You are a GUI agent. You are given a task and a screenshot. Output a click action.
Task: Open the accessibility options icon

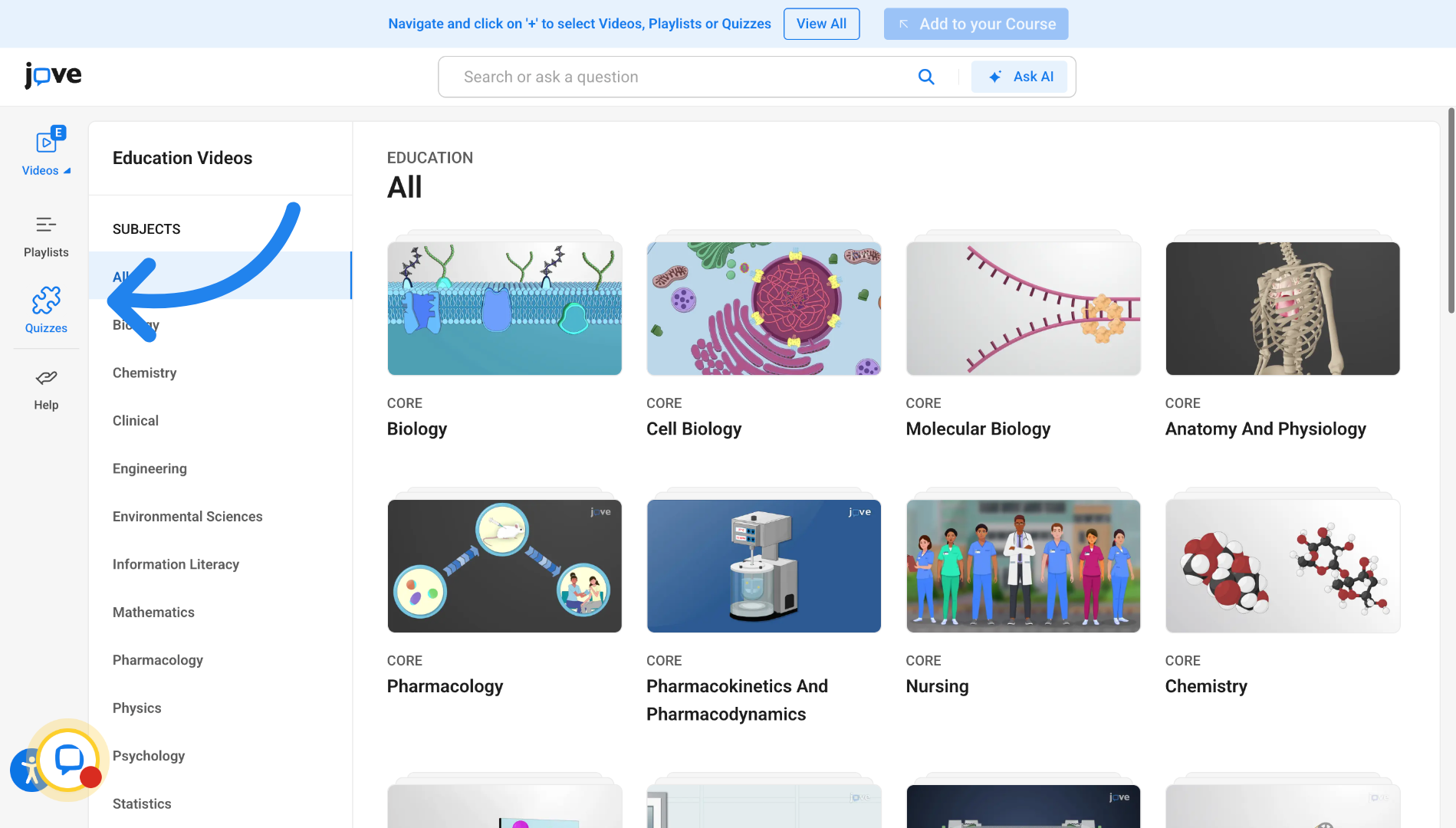click(28, 770)
